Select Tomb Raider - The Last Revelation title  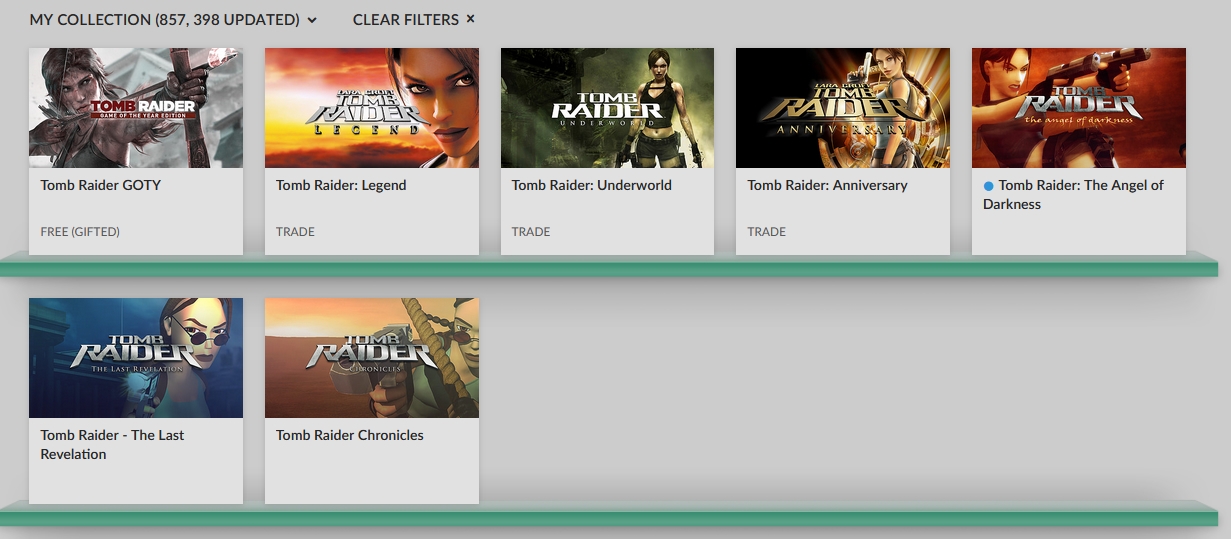(112, 444)
